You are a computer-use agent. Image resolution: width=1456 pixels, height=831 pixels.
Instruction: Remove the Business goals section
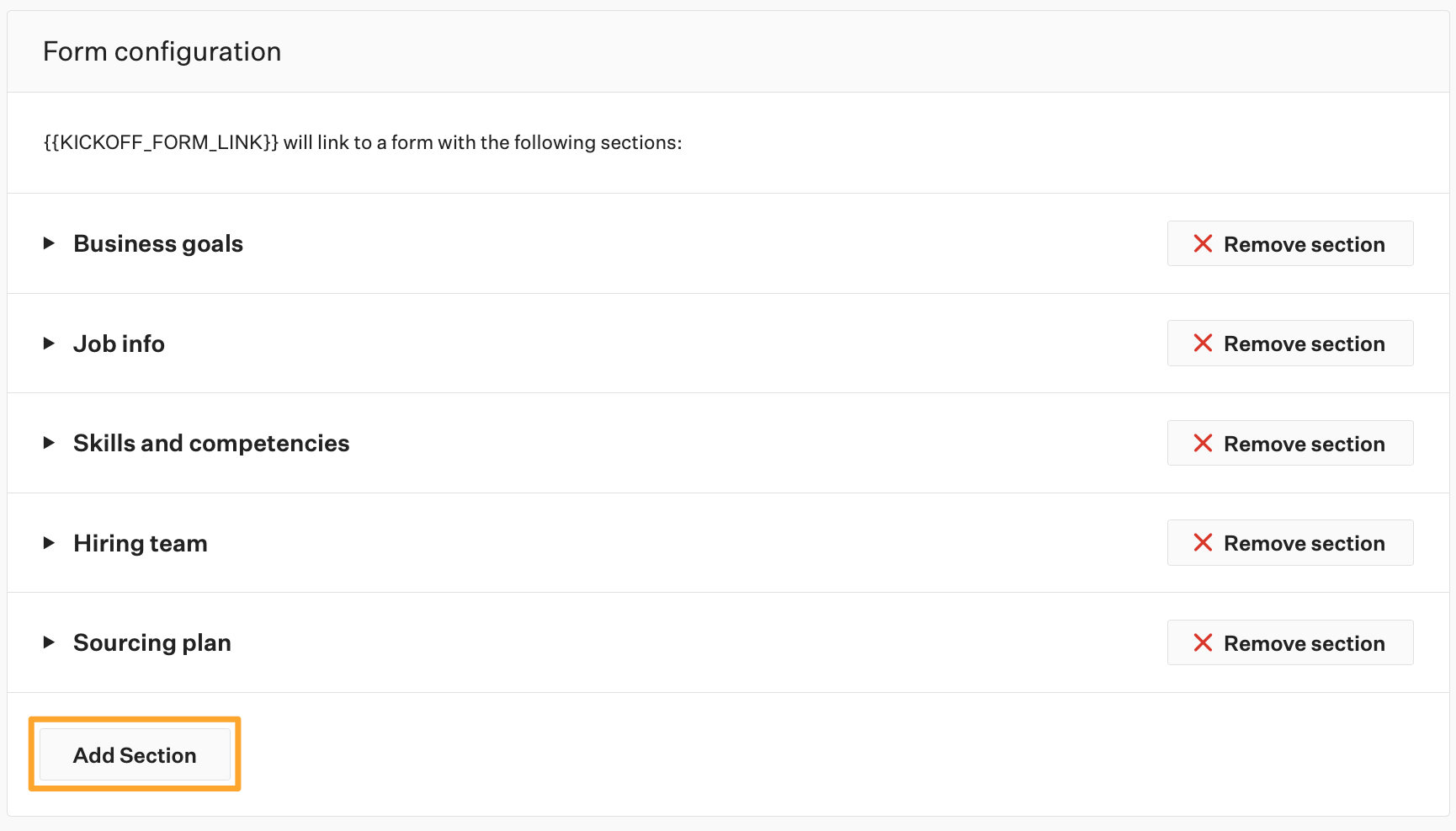(1290, 243)
